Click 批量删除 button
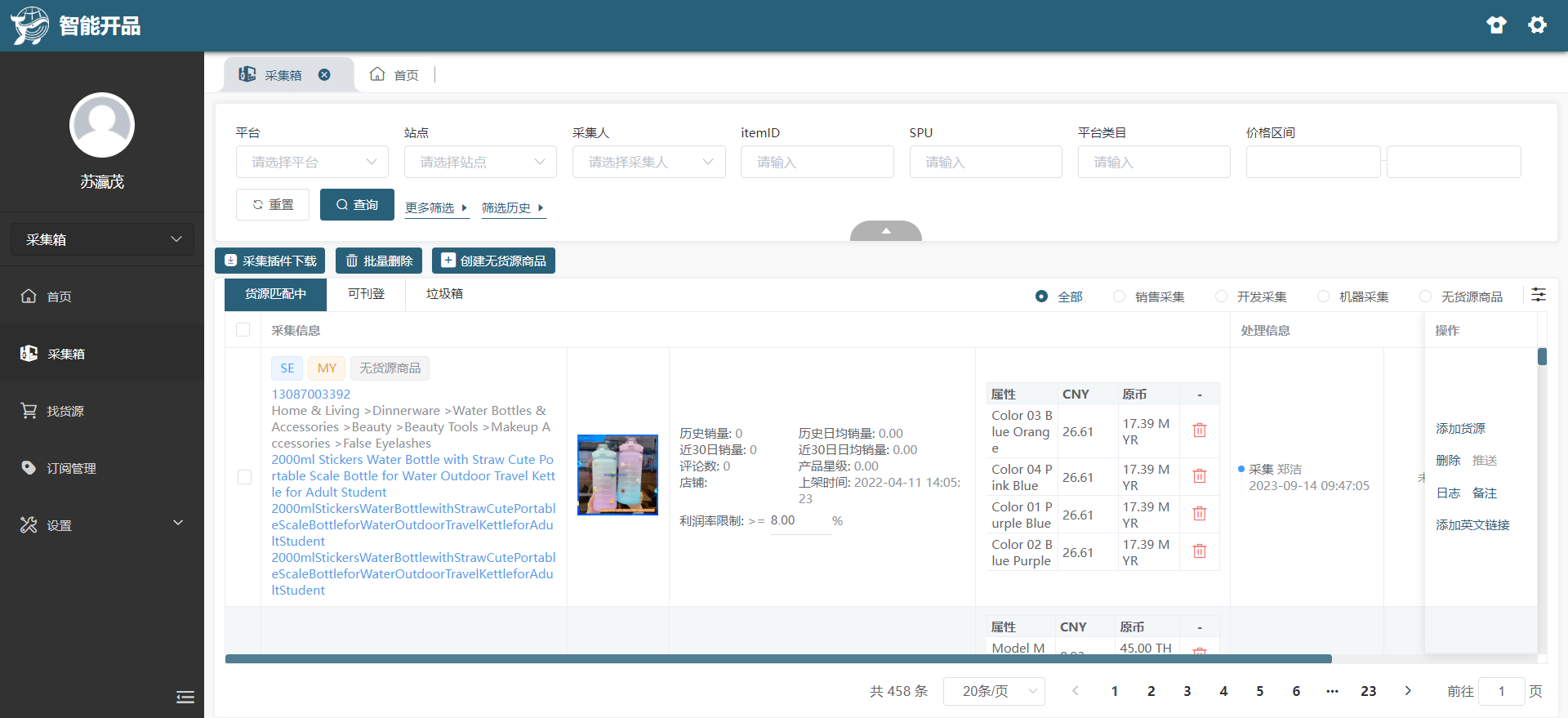 click(379, 261)
